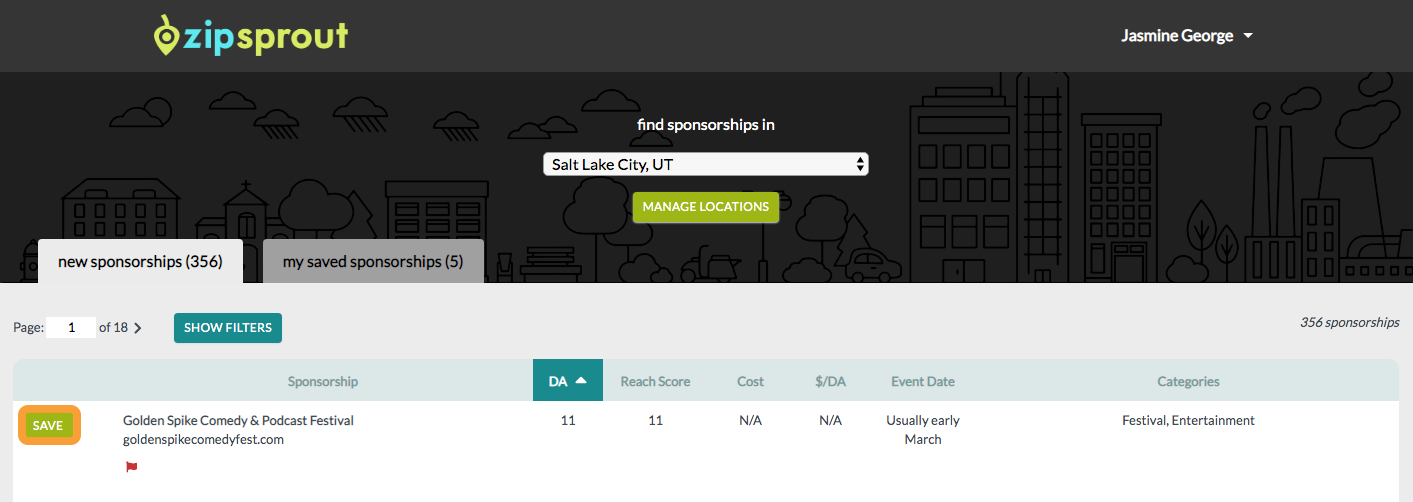
Task: Click 'Usually early March' event date
Action: pos(923,430)
